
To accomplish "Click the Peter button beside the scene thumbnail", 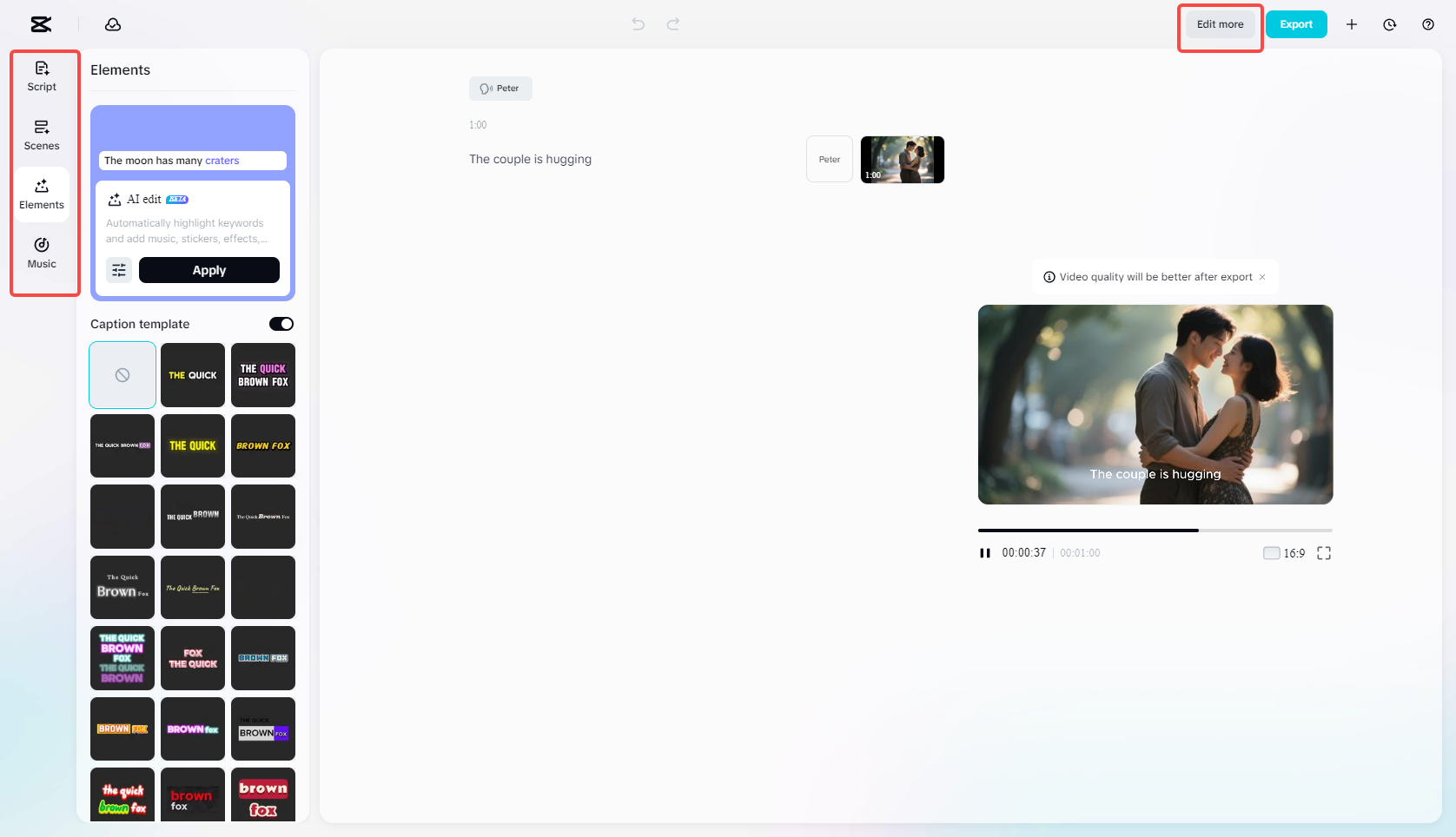I will coord(830,160).
